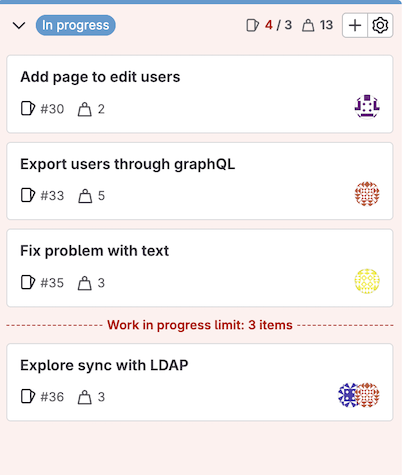Viewport: 405px width, 475px height.
Task: Open card Fix problem with text
Action: click(200, 268)
